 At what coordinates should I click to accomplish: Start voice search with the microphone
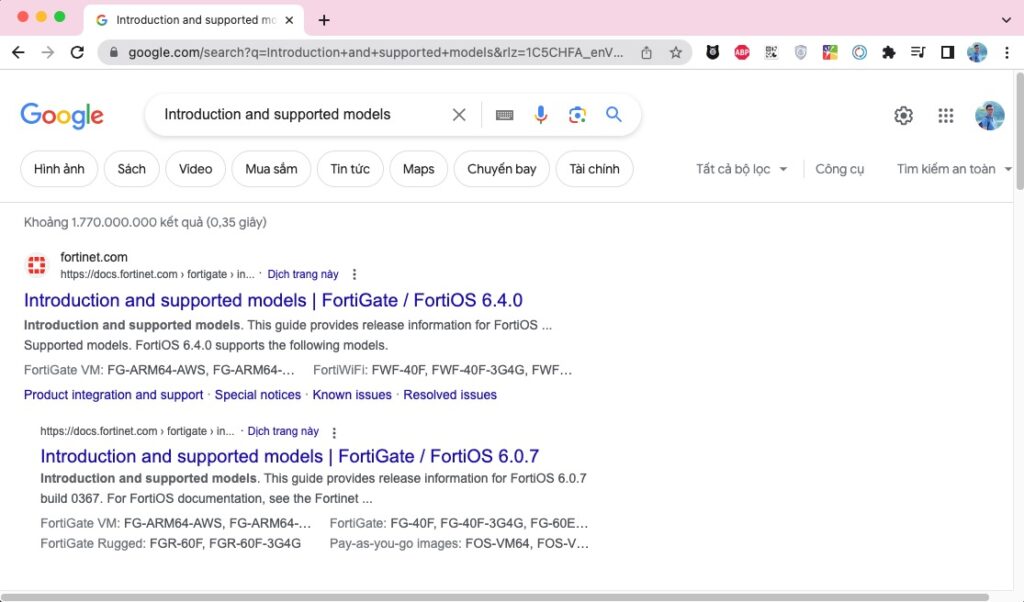(541, 115)
